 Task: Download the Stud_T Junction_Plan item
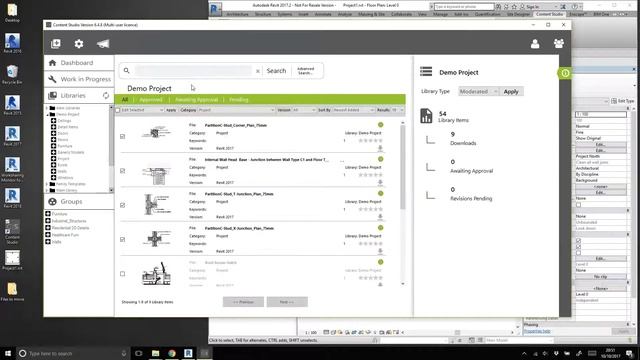click(x=380, y=216)
